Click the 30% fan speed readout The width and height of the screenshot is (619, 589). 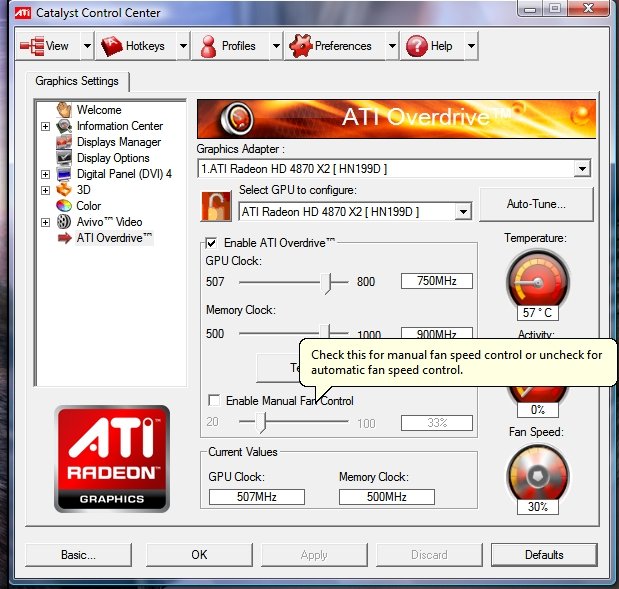tap(537, 506)
